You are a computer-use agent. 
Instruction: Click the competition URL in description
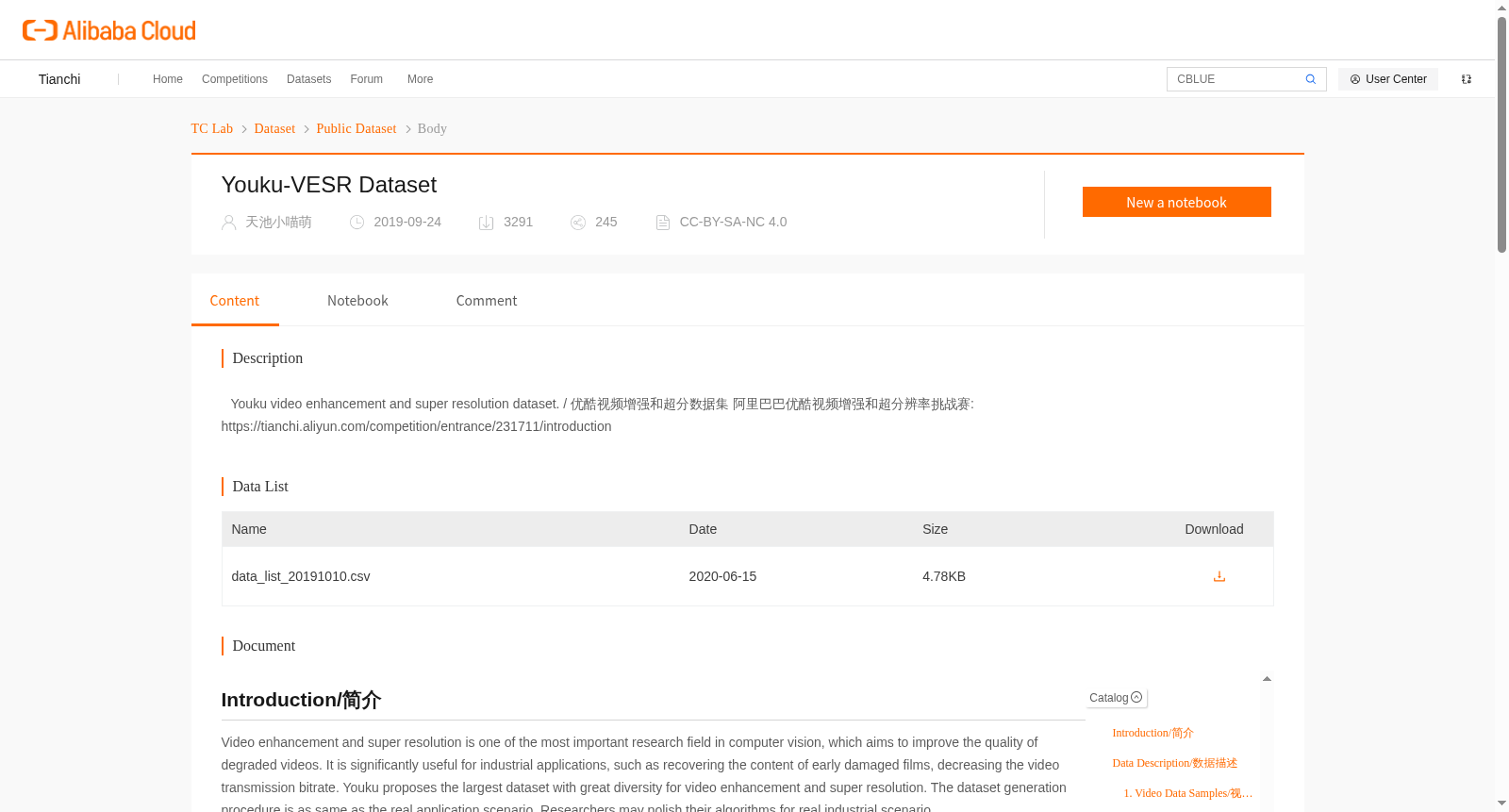pyautogui.click(x=417, y=426)
